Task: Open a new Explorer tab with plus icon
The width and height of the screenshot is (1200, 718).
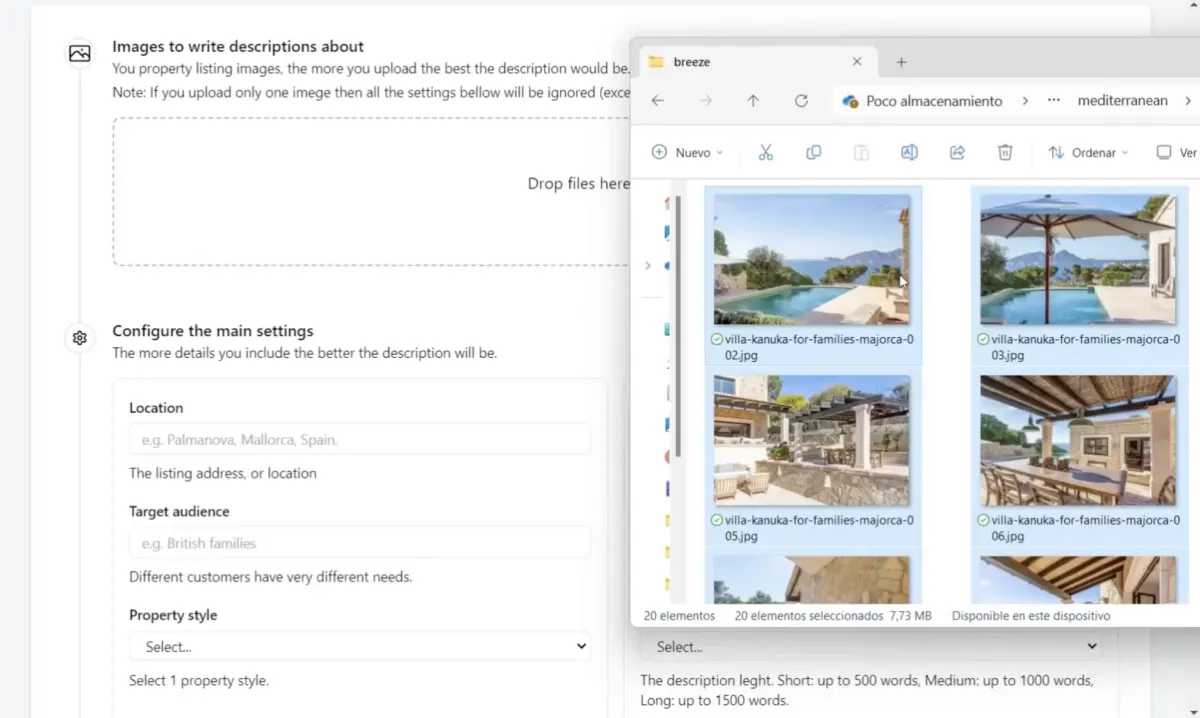Action: point(901,62)
